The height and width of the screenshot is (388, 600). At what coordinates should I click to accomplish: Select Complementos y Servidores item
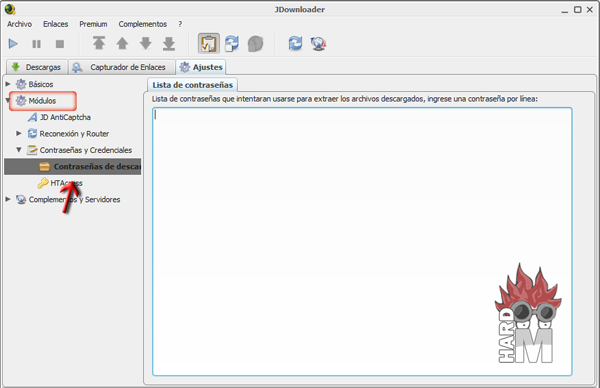tap(75, 199)
